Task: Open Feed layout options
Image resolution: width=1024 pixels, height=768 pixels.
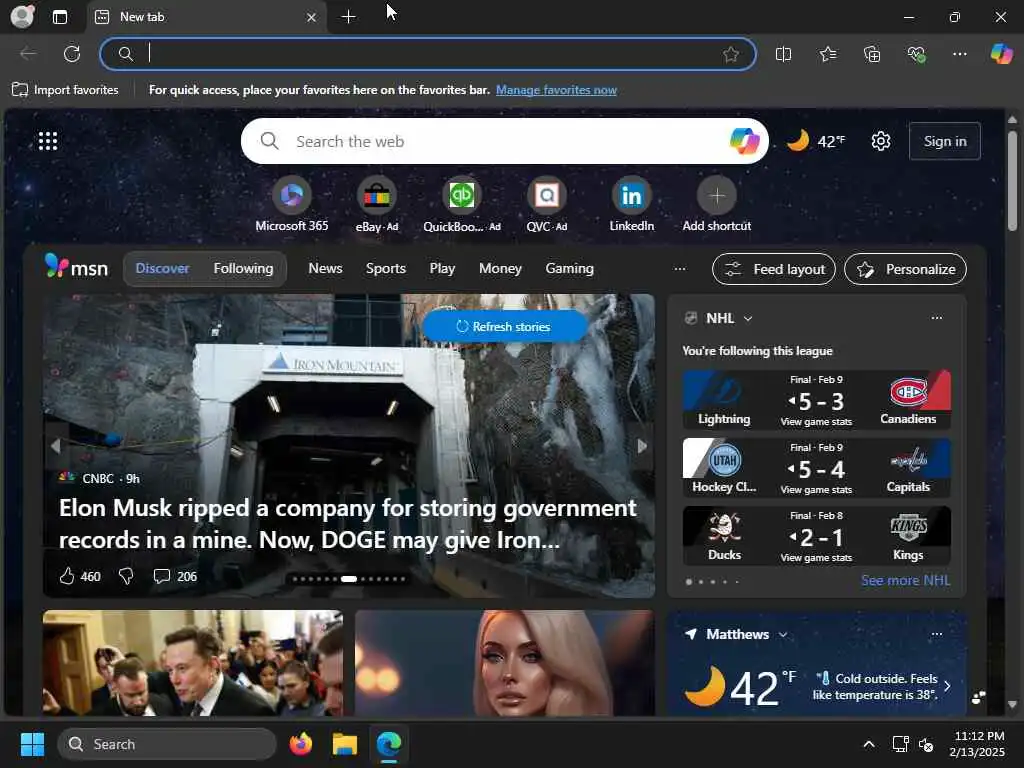Action: click(773, 269)
